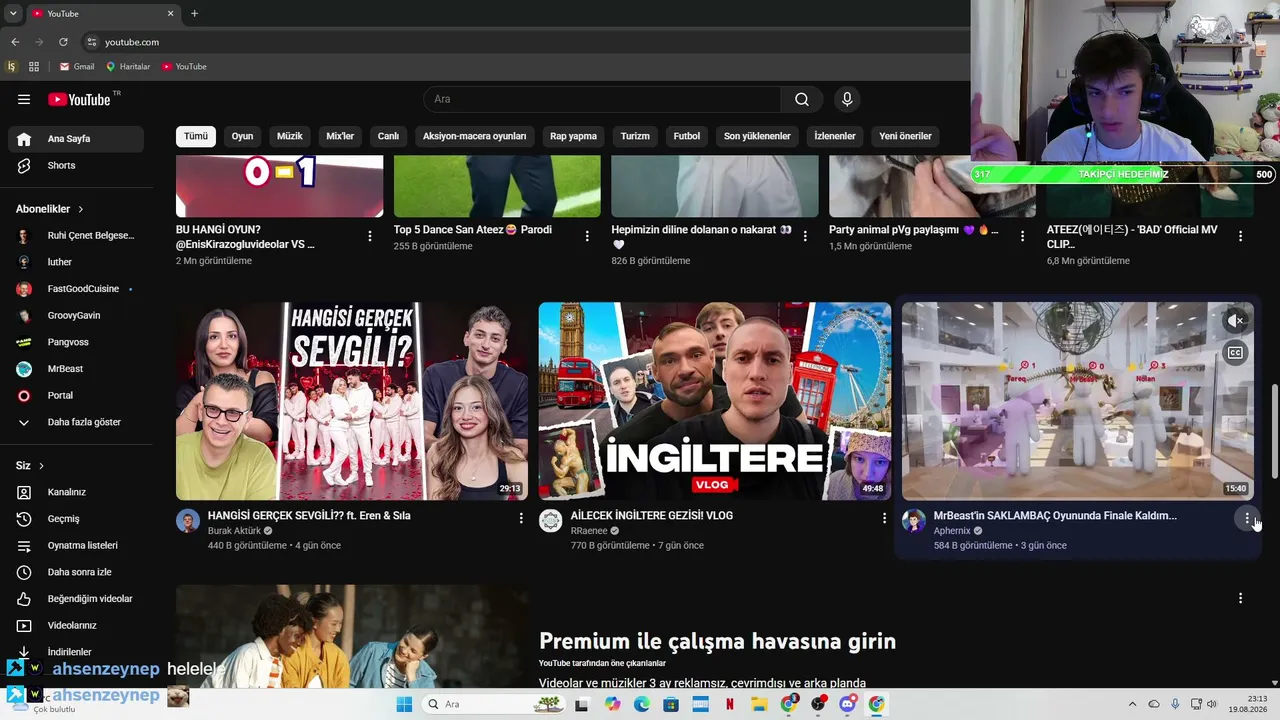Open a new browser tab
Screen dimensions: 1280x720
coord(194,14)
